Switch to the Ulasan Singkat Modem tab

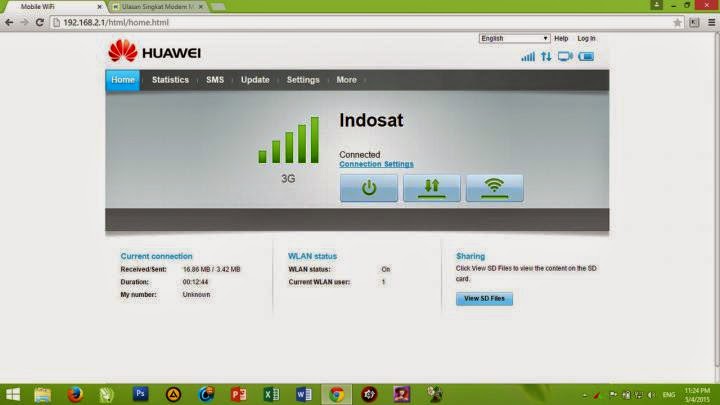pyautogui.click(x=156, y=7)
